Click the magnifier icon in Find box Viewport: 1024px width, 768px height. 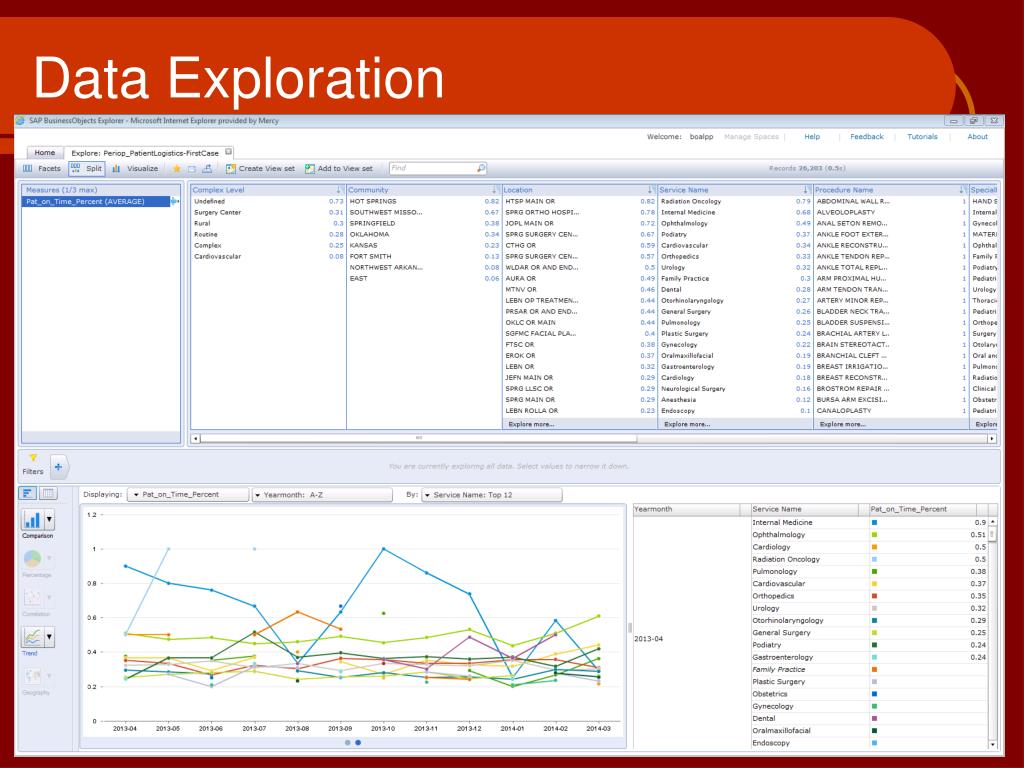tap(481, 168)
